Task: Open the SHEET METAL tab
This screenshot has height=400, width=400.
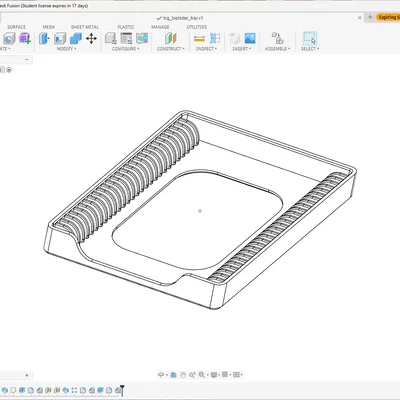Action: coord(85,27)
